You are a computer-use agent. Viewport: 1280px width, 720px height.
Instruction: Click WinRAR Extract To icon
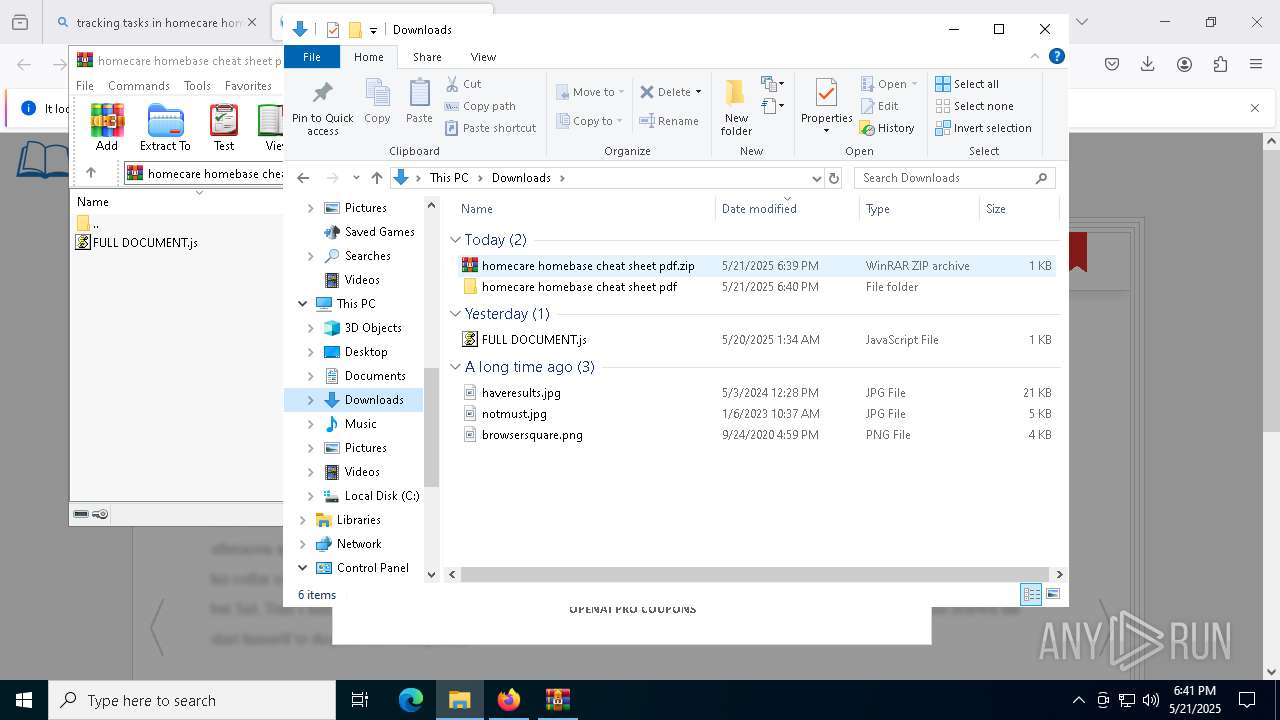pyautogui.click(x=165, y=127)
